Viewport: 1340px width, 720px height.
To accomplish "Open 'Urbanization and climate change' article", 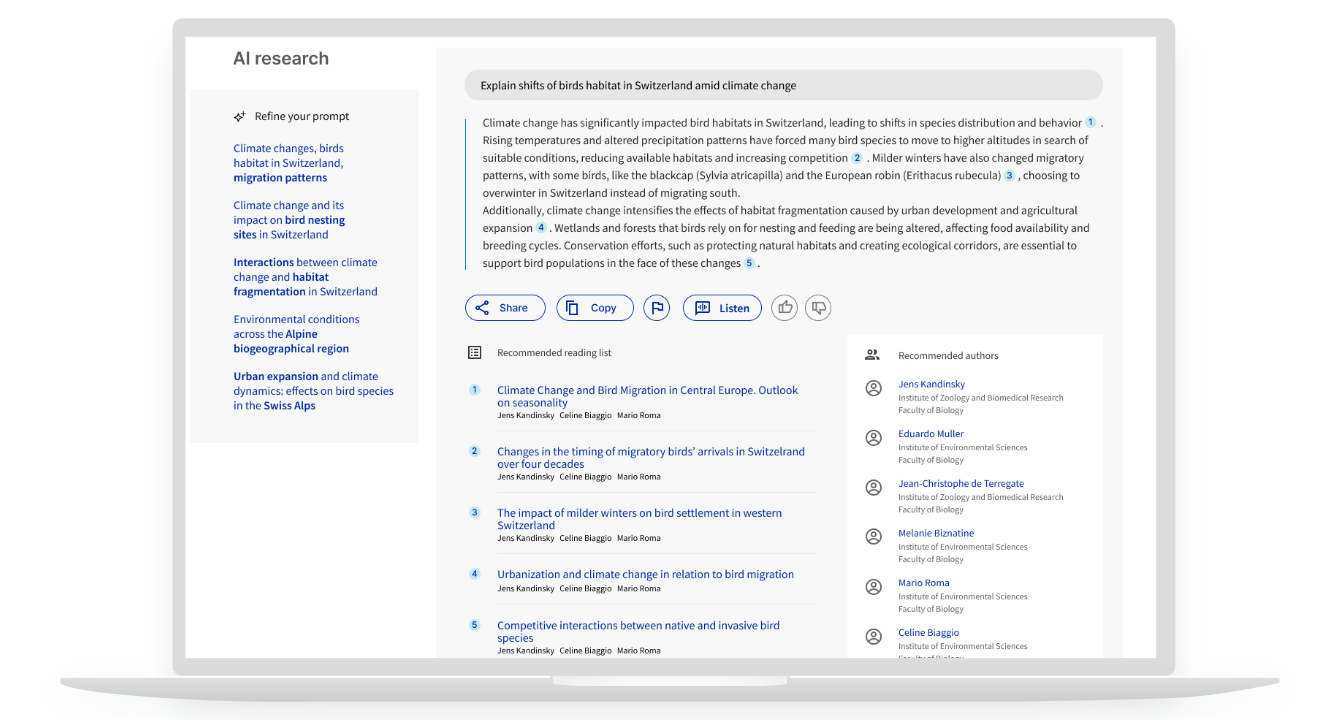I will point(645,574).
